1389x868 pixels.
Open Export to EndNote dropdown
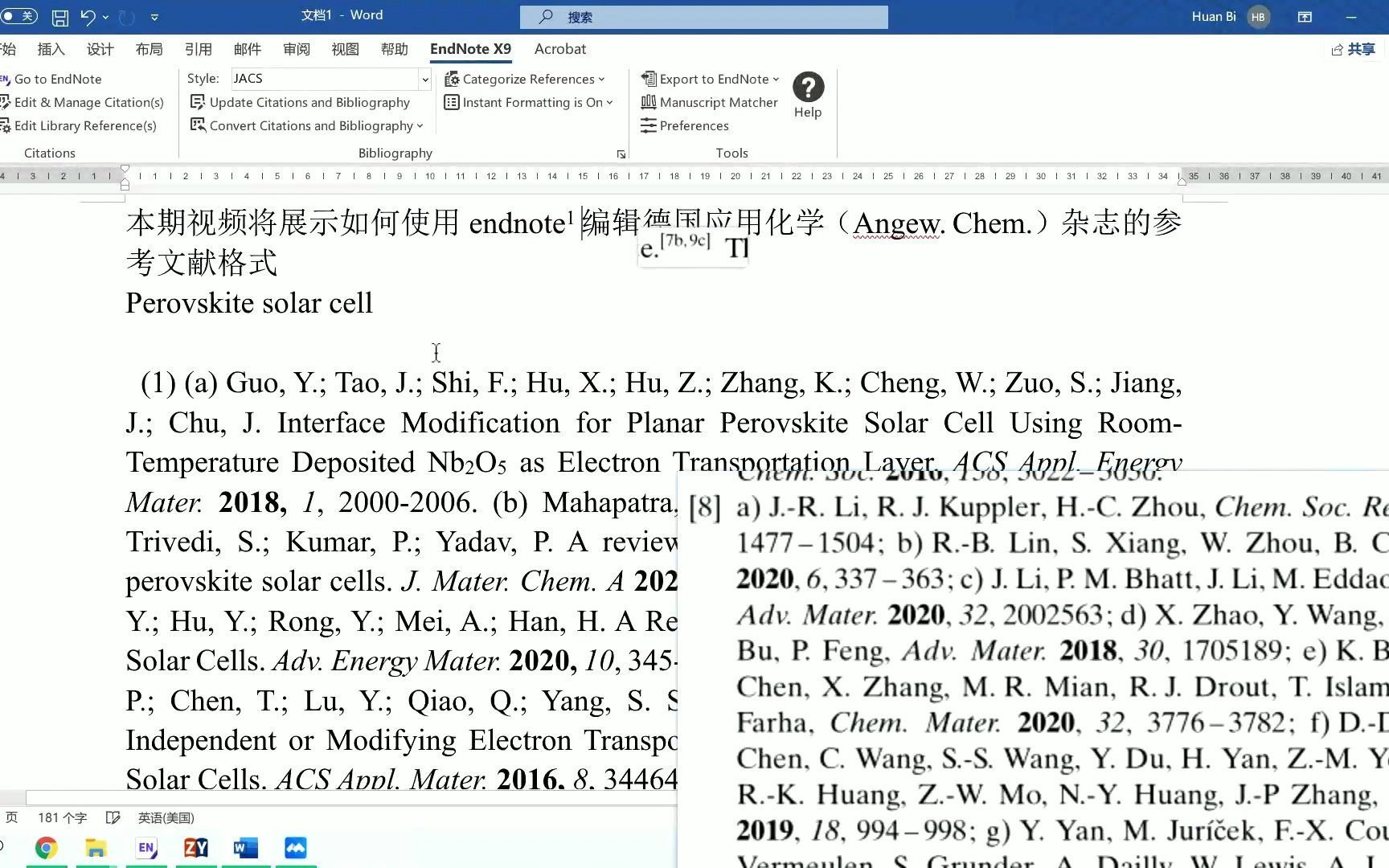[x=711, y=79]
